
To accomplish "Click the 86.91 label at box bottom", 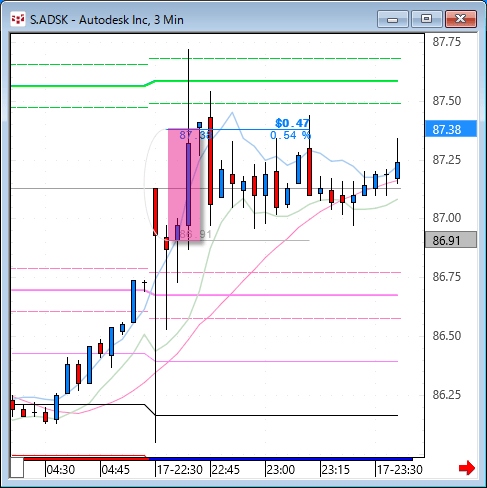I will pyautogui.click(x=195, y=234).
